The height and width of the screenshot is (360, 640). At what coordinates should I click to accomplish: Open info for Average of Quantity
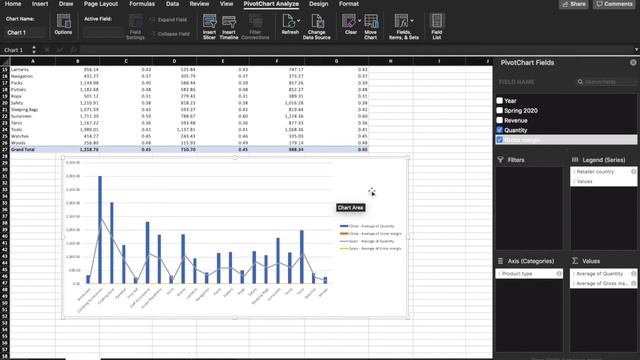click(633, 273)
